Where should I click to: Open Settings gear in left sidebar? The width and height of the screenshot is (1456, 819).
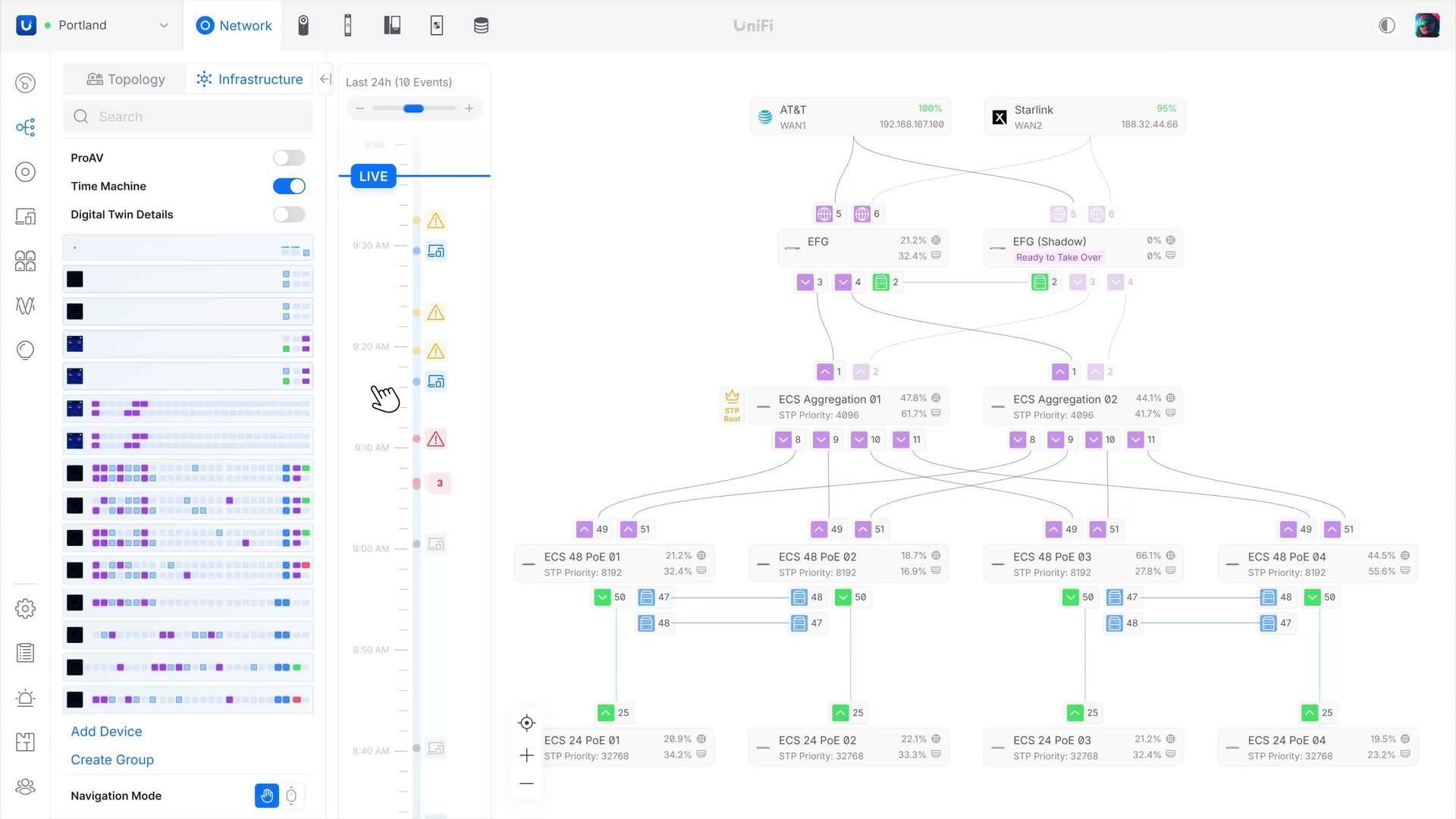pos(25,608)
